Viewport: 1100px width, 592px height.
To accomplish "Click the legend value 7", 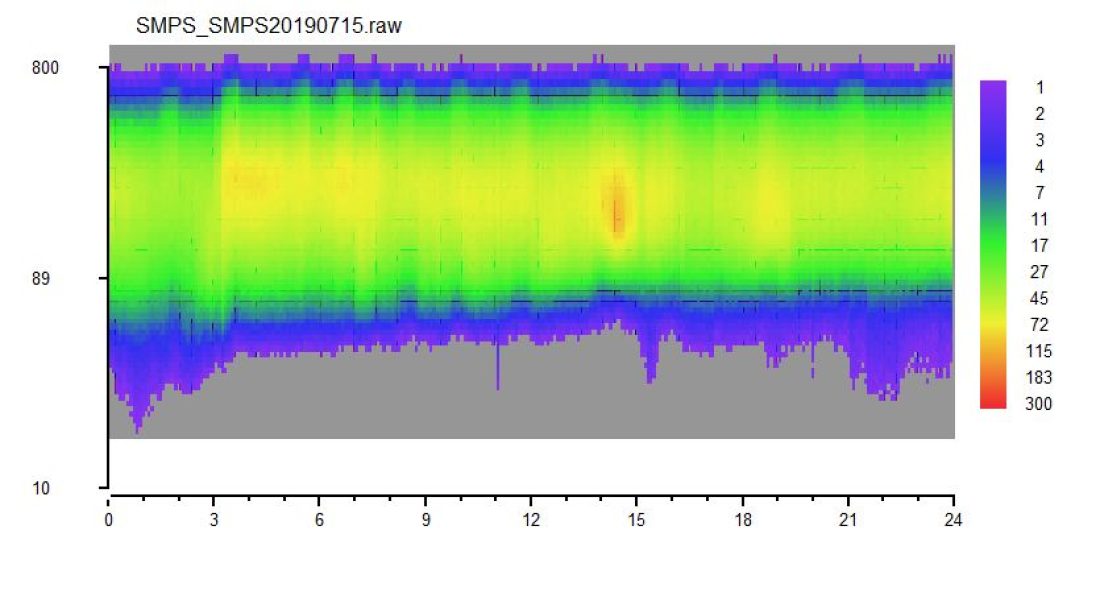I will pos(1040,193).
